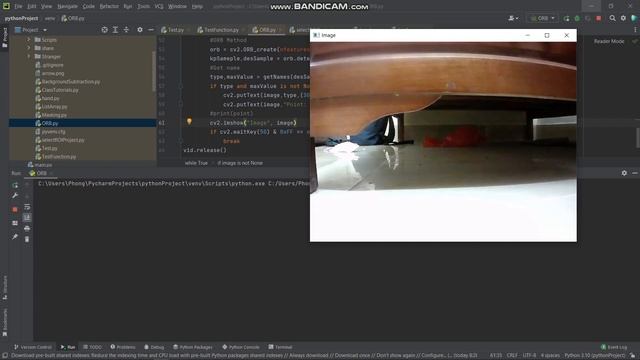
Task: Open IDE settings gear in top toolbar
Action: pyautogui.click(x=623, y=18)
